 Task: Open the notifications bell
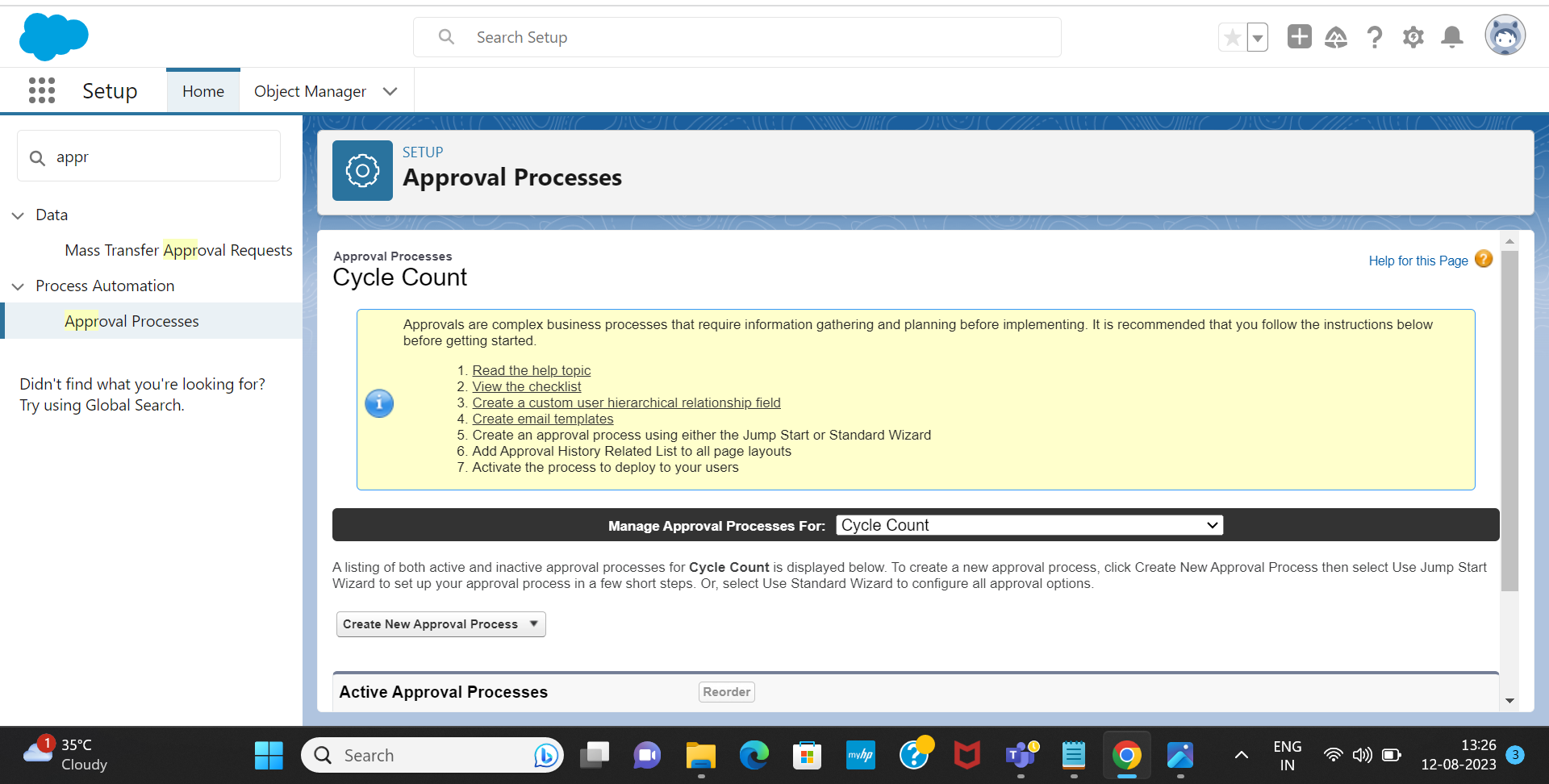click(x=1452, y=37)
